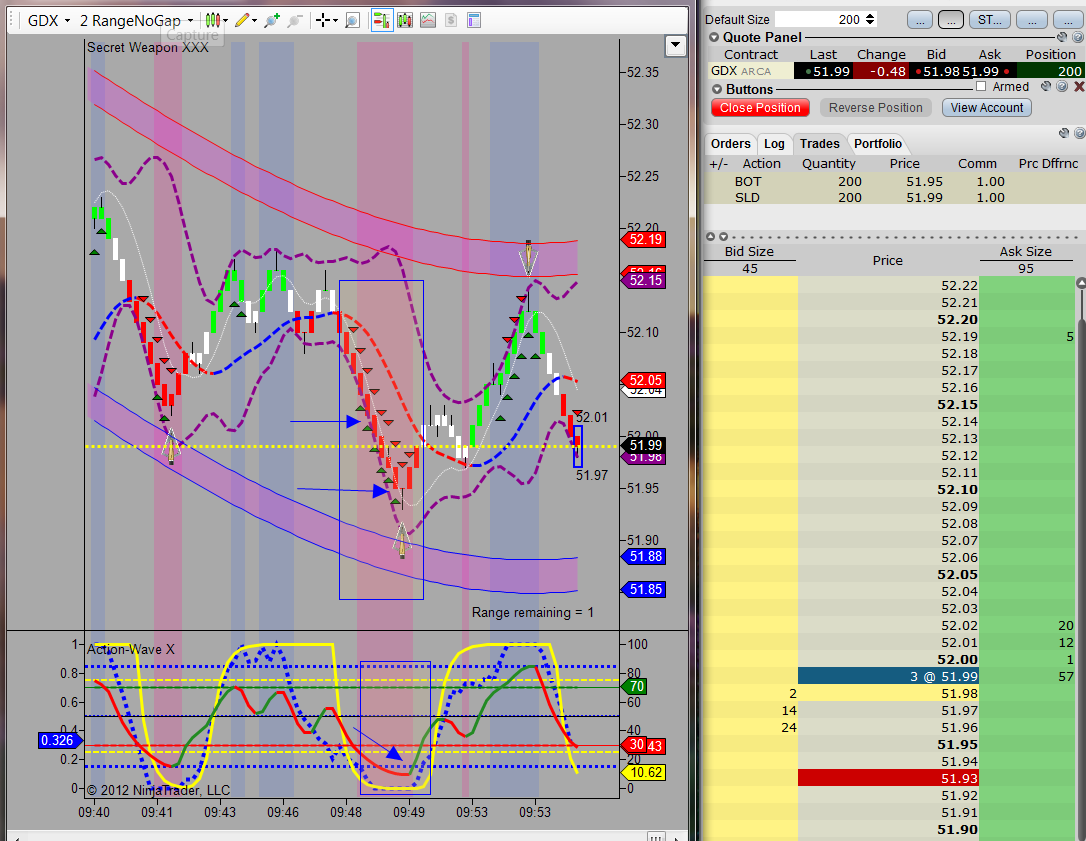Click Buttons panel help question icon
This screenshot has width=1086, height=841.
tap(1062, 87)
